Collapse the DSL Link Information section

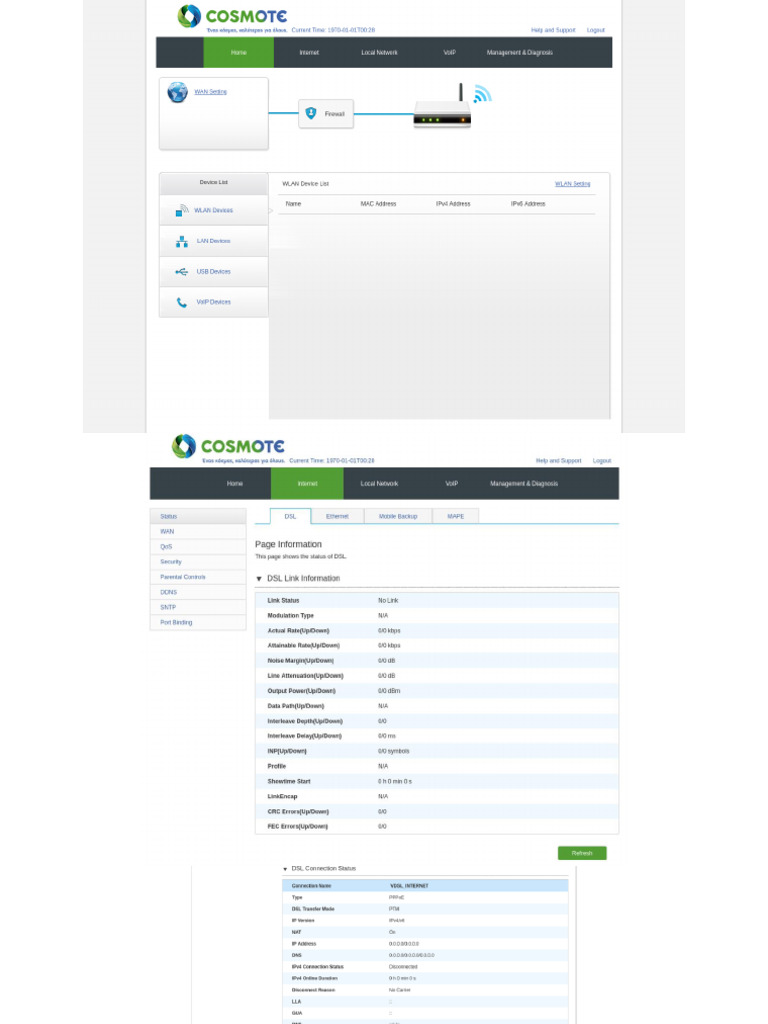[259, 579]
